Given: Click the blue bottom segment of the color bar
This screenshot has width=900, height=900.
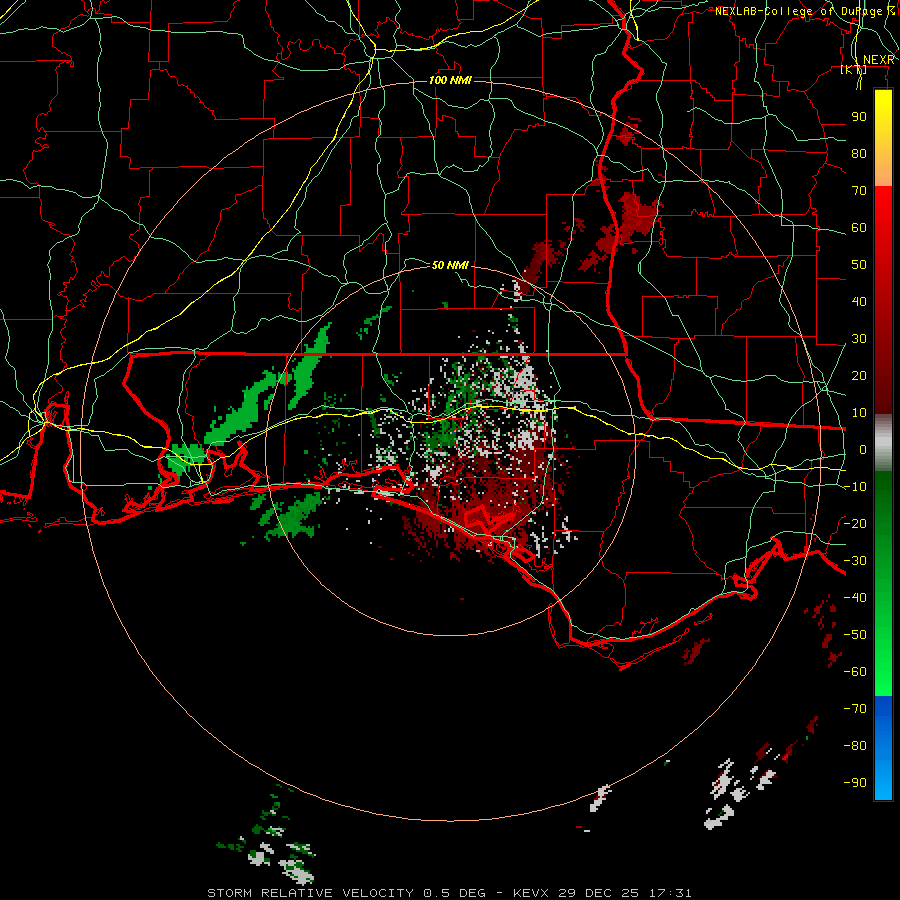Looking at the screenshot, I should coord(883,748).
